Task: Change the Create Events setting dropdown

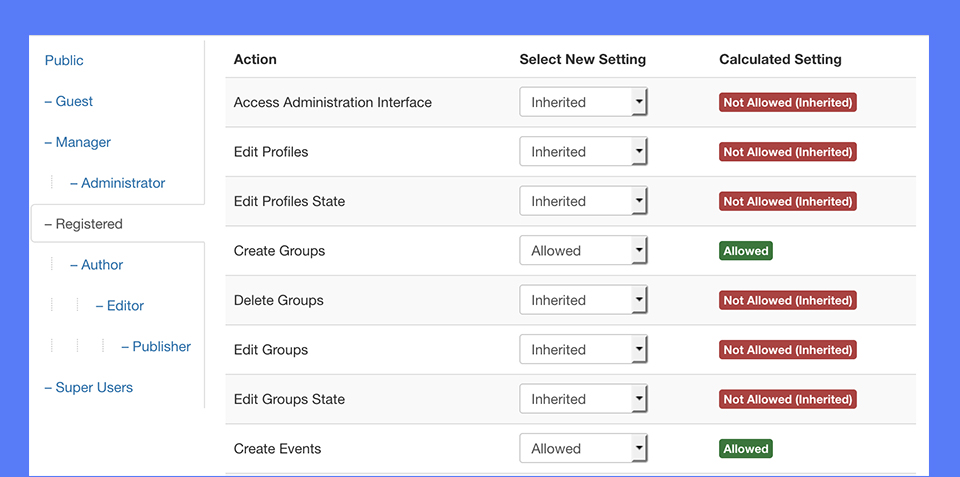Action: [x=583, y=449]
